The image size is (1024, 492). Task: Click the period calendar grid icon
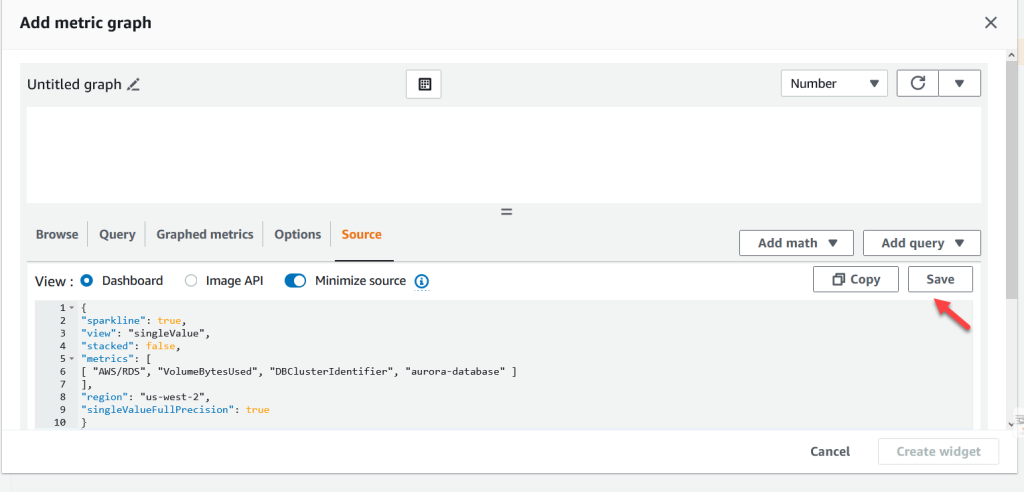[x=424, y=85]
